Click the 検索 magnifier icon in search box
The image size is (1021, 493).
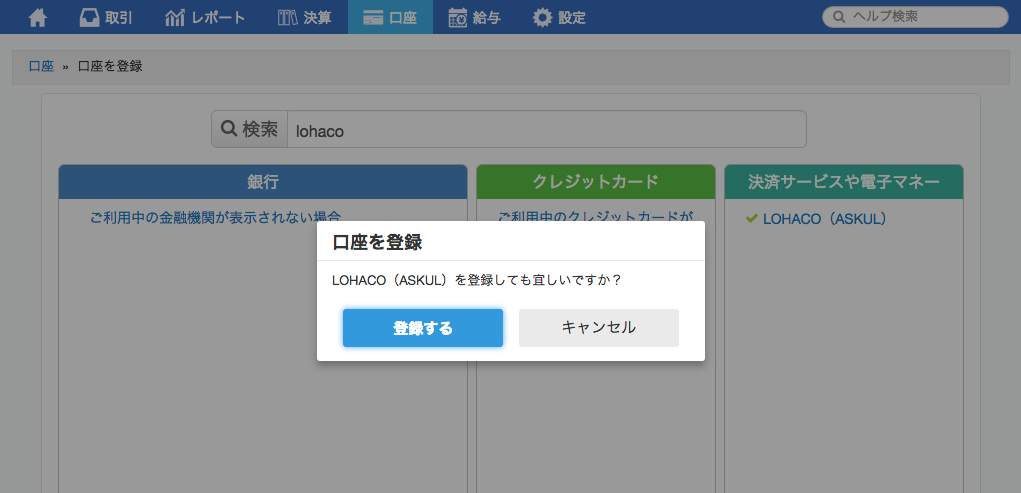click(x=229, y=129)
